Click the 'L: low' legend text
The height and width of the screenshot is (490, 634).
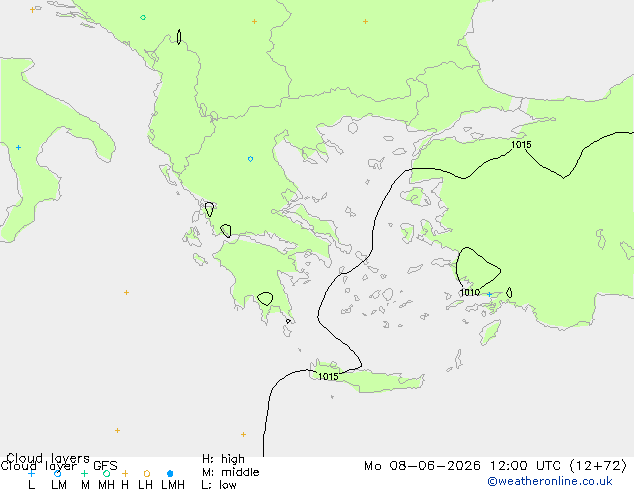pyautogui.click(x=219, y=485)
